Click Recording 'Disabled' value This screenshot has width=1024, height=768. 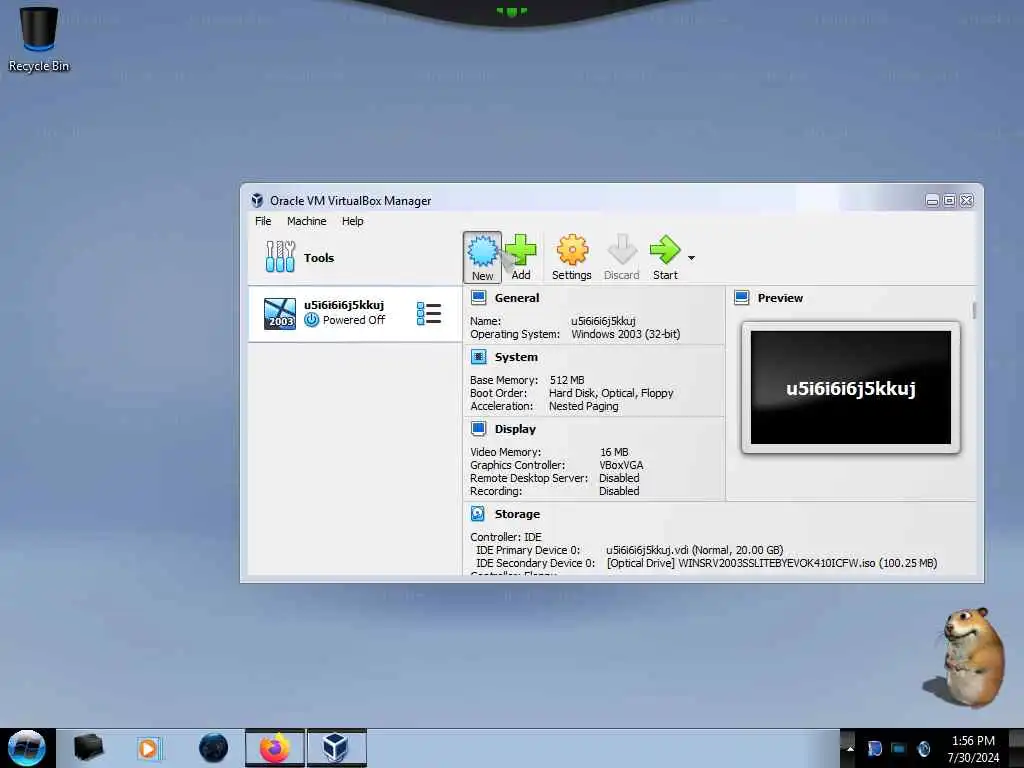[x=619, y=491]
